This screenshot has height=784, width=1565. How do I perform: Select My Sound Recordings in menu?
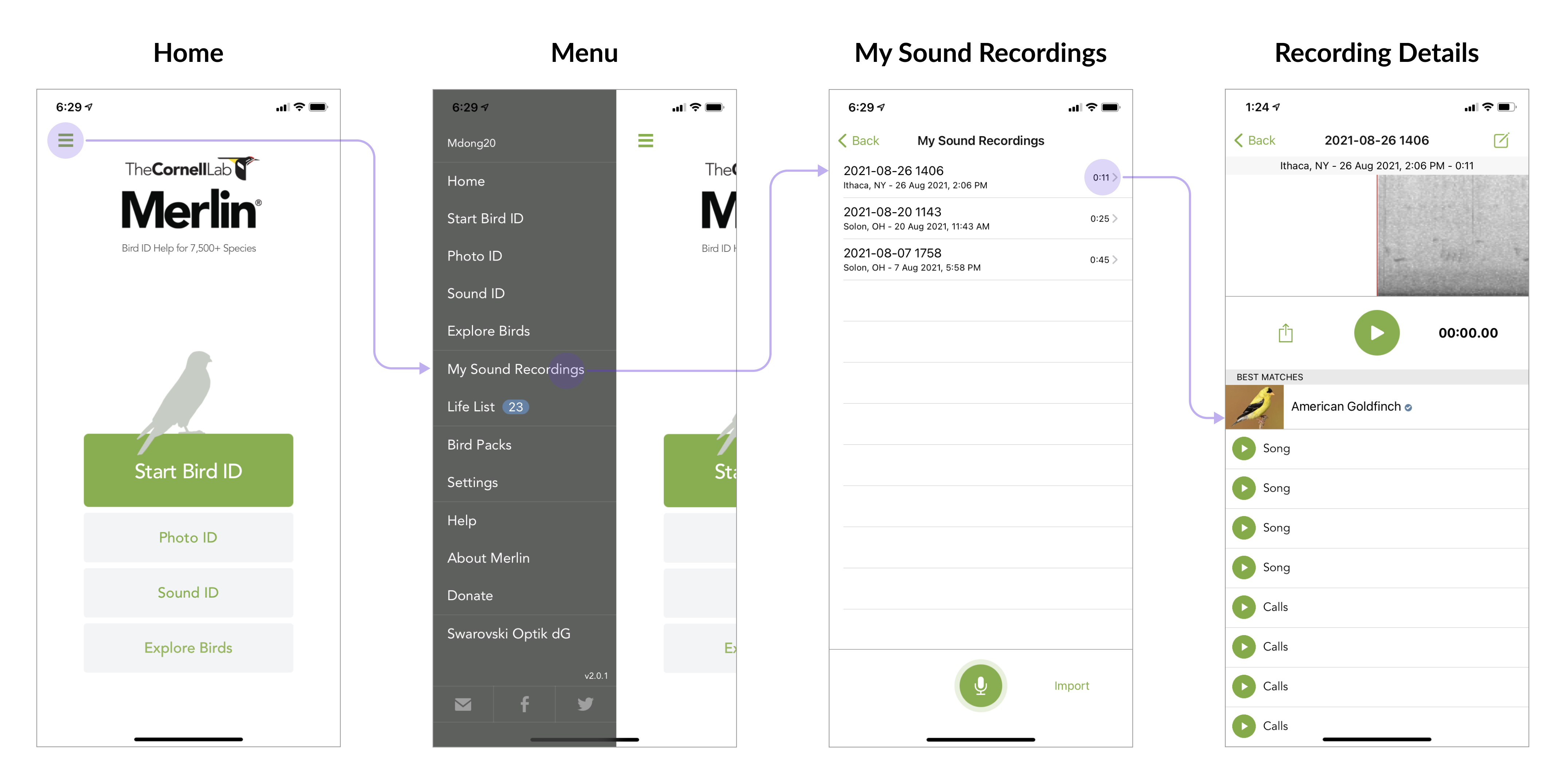[515, 369]
